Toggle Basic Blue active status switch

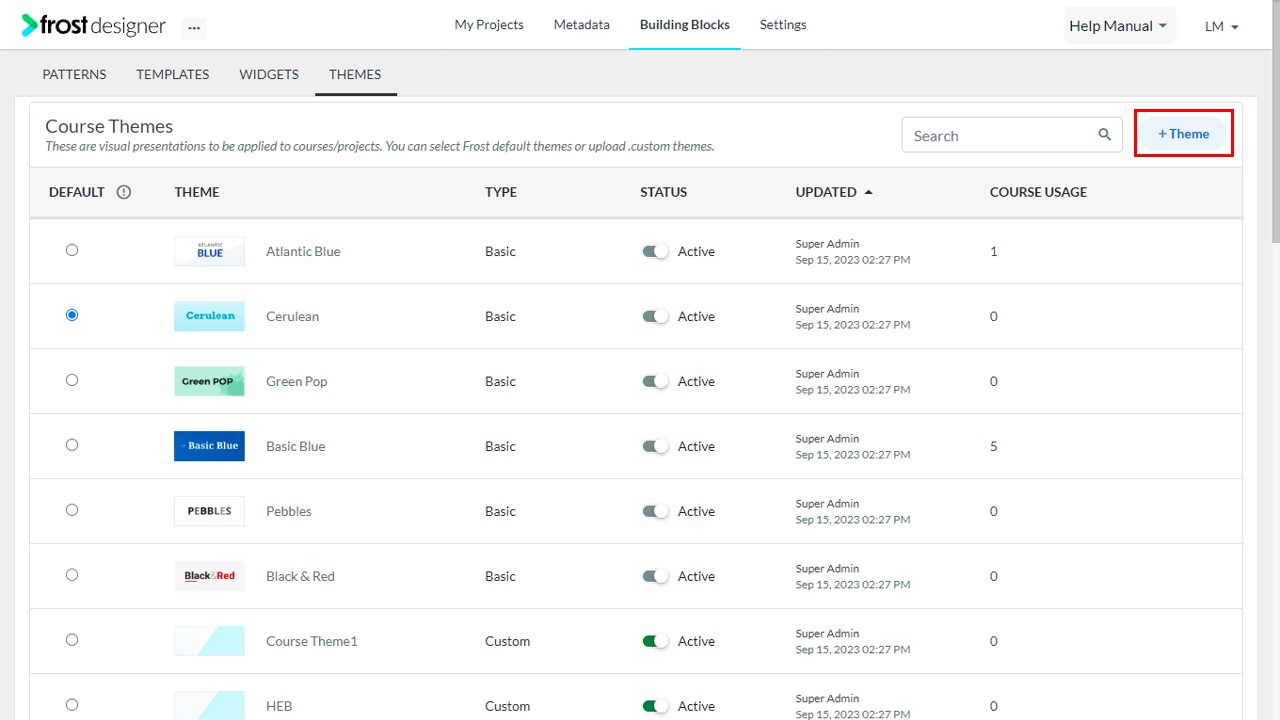pos(655,446)
